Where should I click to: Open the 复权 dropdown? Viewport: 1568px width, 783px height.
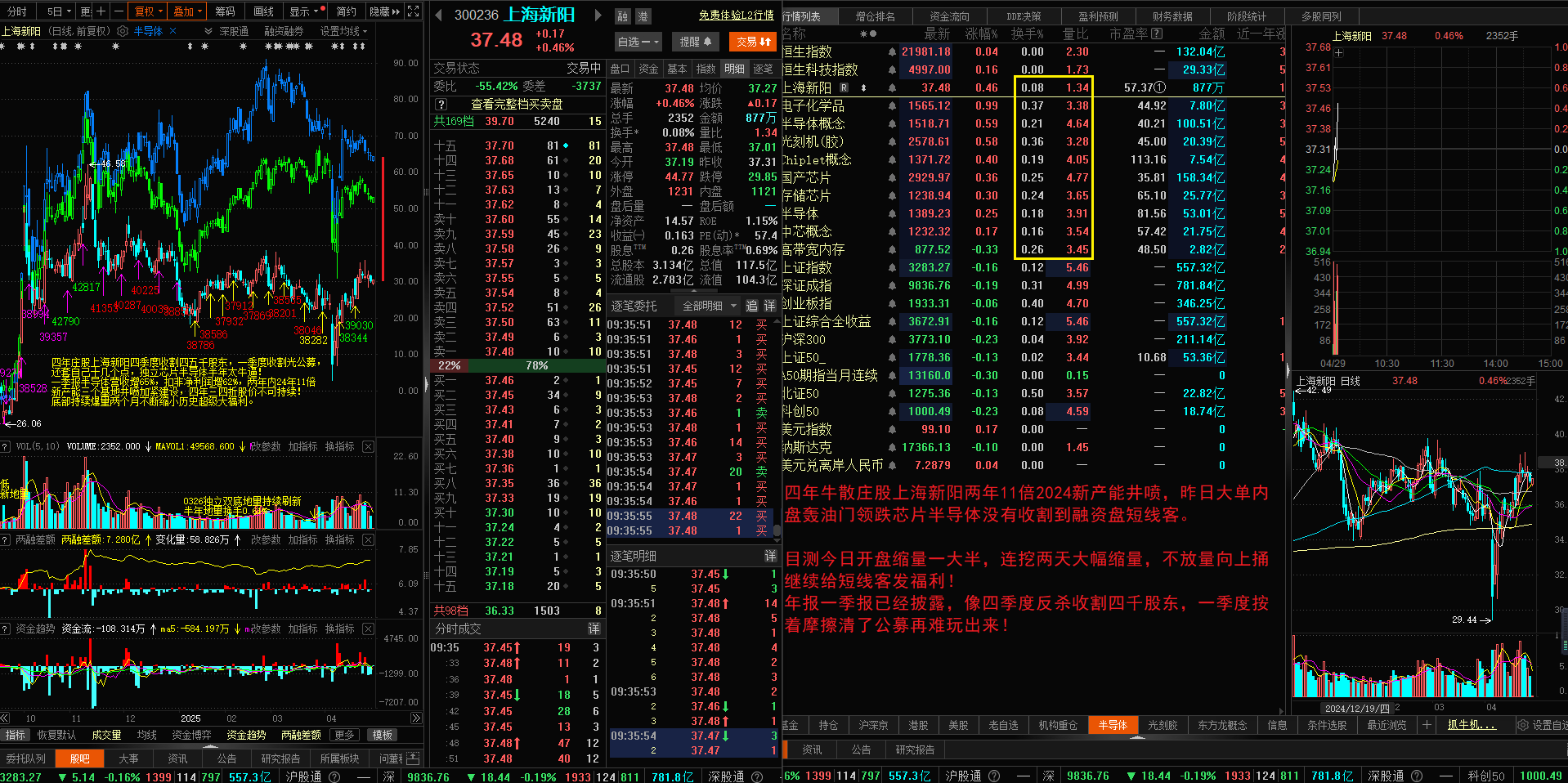pos(148,11)
